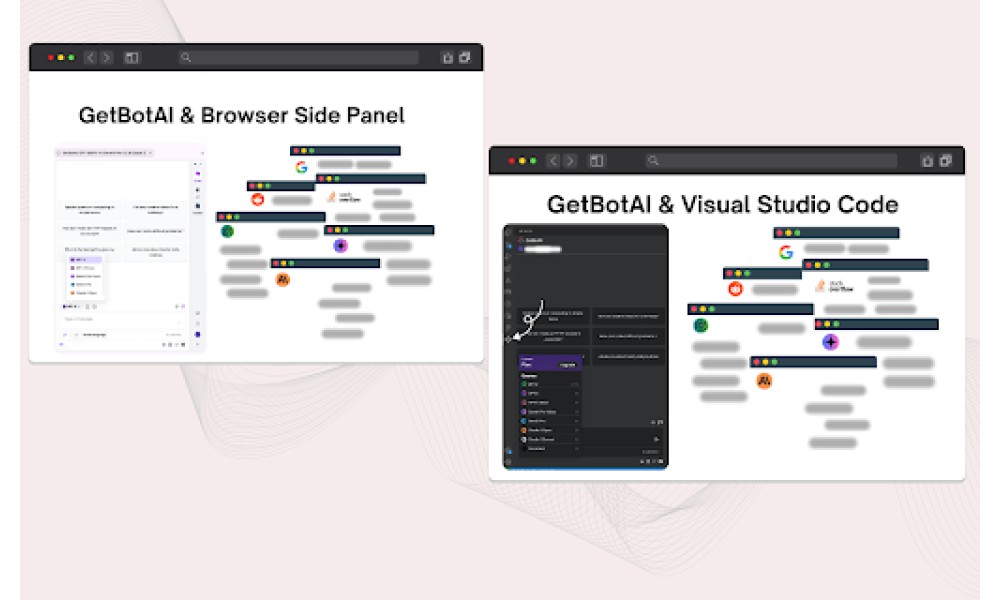Go back in the Visual Studio Code window
Viewport: 1000px width, 600px height.
554,161
